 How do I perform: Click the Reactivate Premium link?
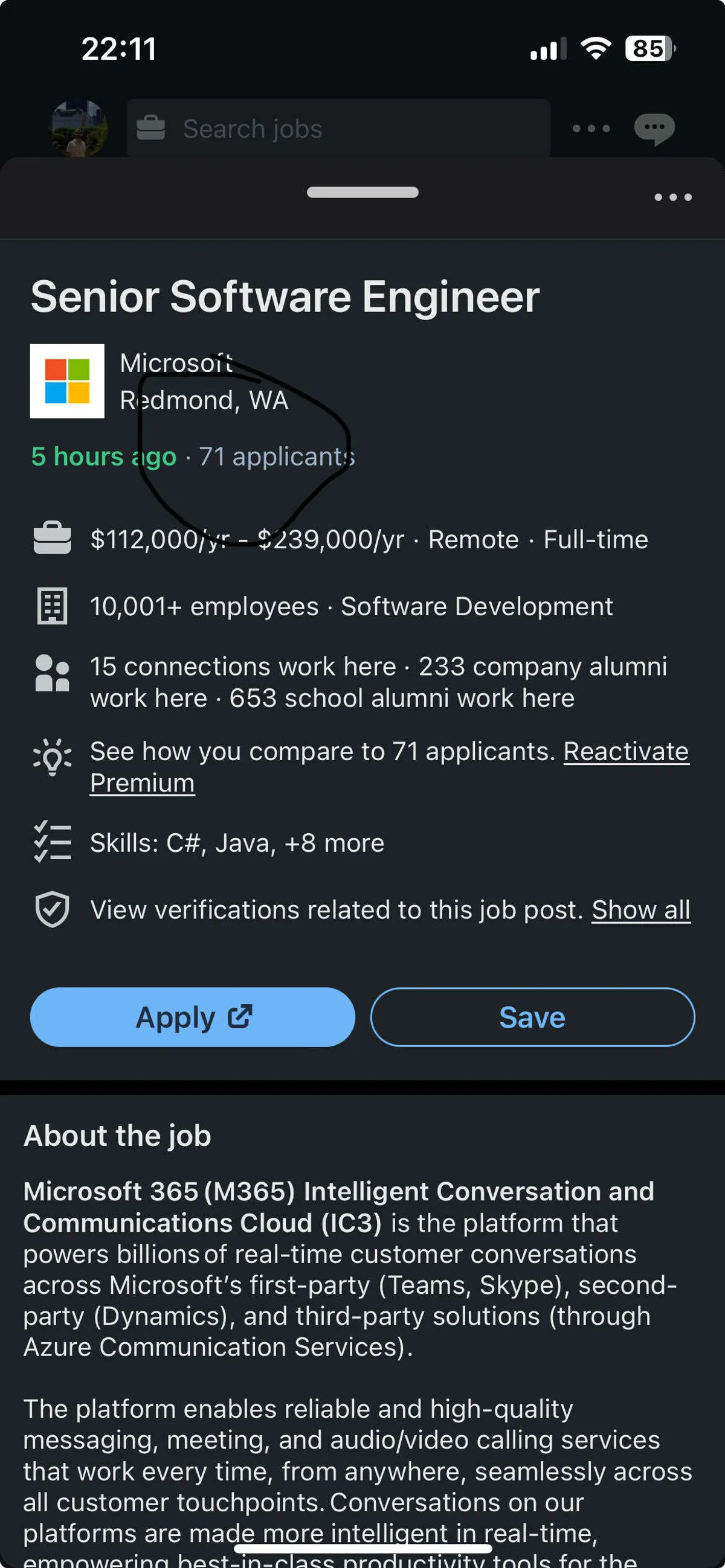tap(626, 752)
